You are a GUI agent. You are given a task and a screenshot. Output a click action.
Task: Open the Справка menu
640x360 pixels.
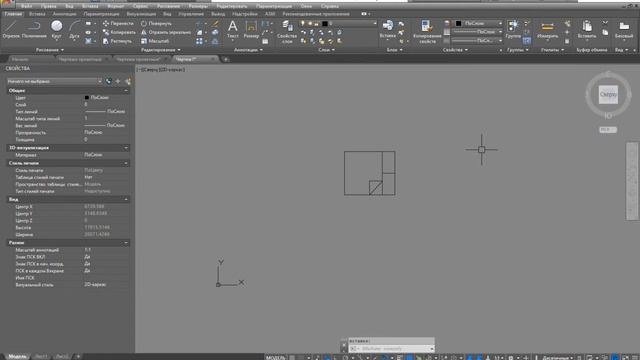pos(330,6)
